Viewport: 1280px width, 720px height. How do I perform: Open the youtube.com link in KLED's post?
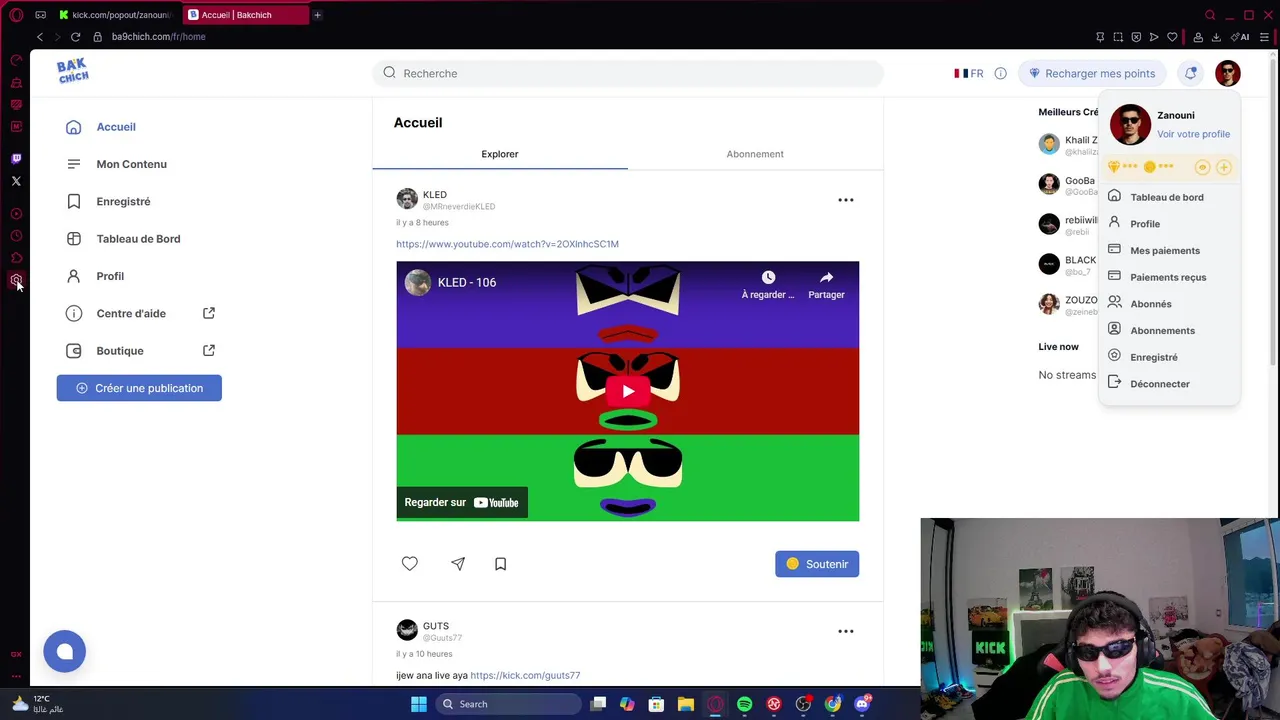click(507, 244)
